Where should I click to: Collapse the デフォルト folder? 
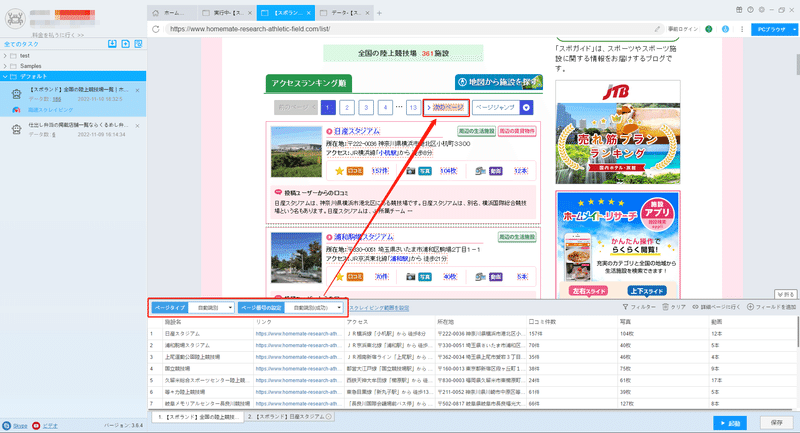(x=5, y=77)
